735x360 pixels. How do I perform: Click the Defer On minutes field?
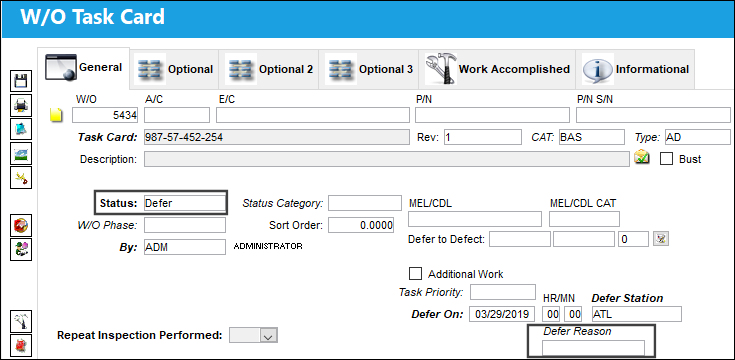click(x=573, y=314)
